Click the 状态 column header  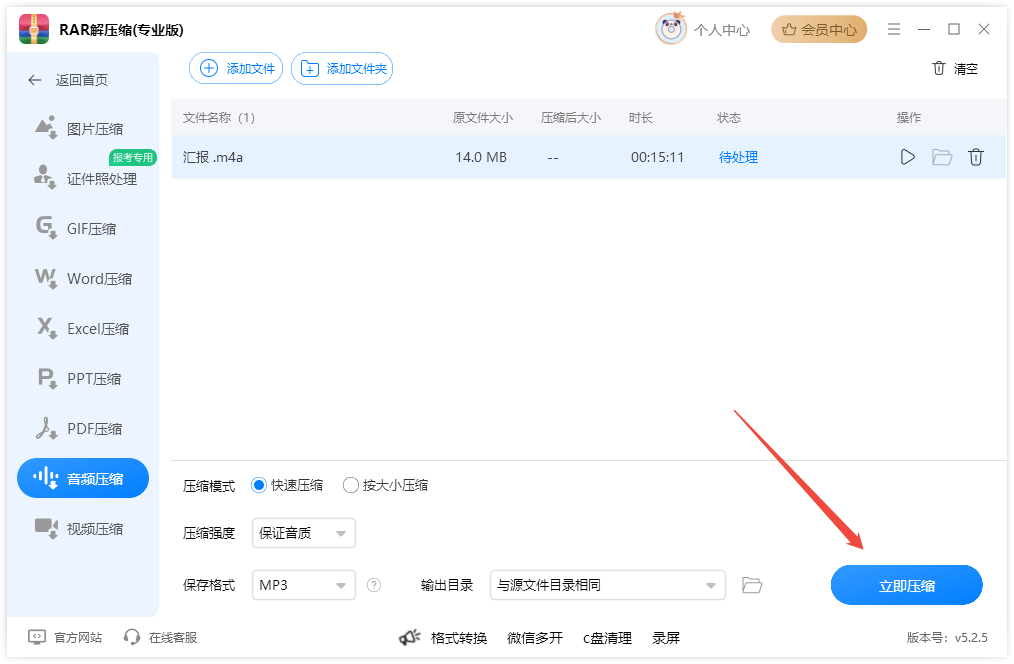click(729, 118)
